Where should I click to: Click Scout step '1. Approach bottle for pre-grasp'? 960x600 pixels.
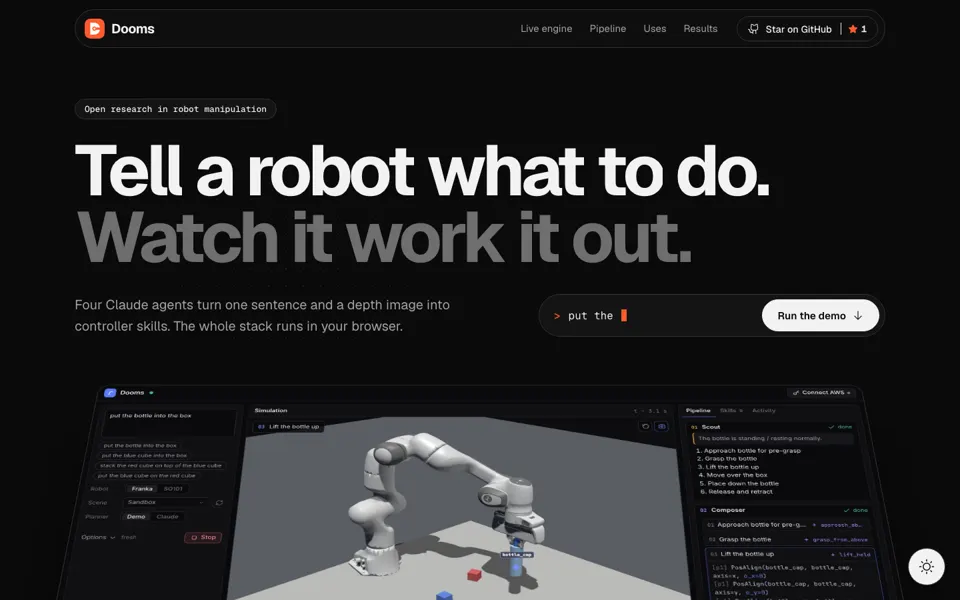coord(749,451)
